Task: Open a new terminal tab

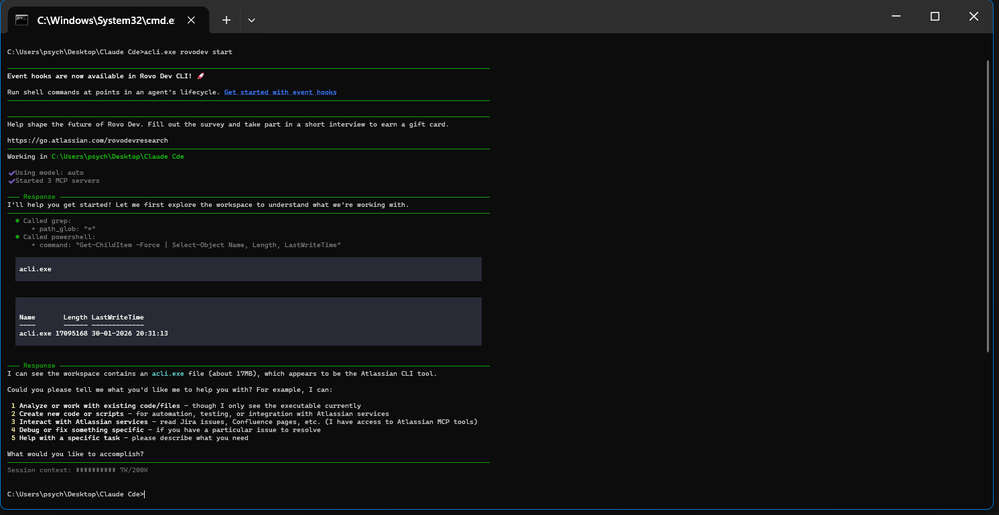Action: 226,20
